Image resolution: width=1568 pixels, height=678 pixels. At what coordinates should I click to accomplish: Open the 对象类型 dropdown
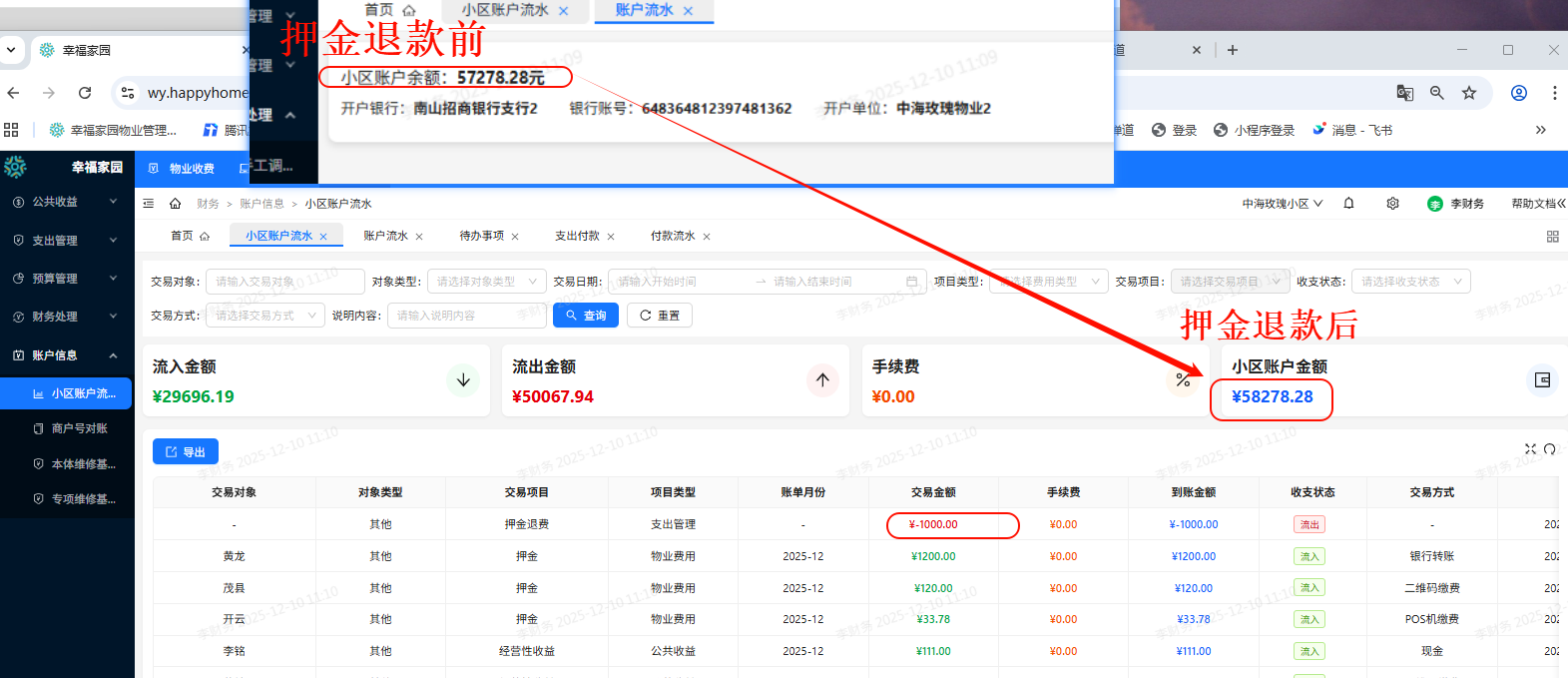486,282
